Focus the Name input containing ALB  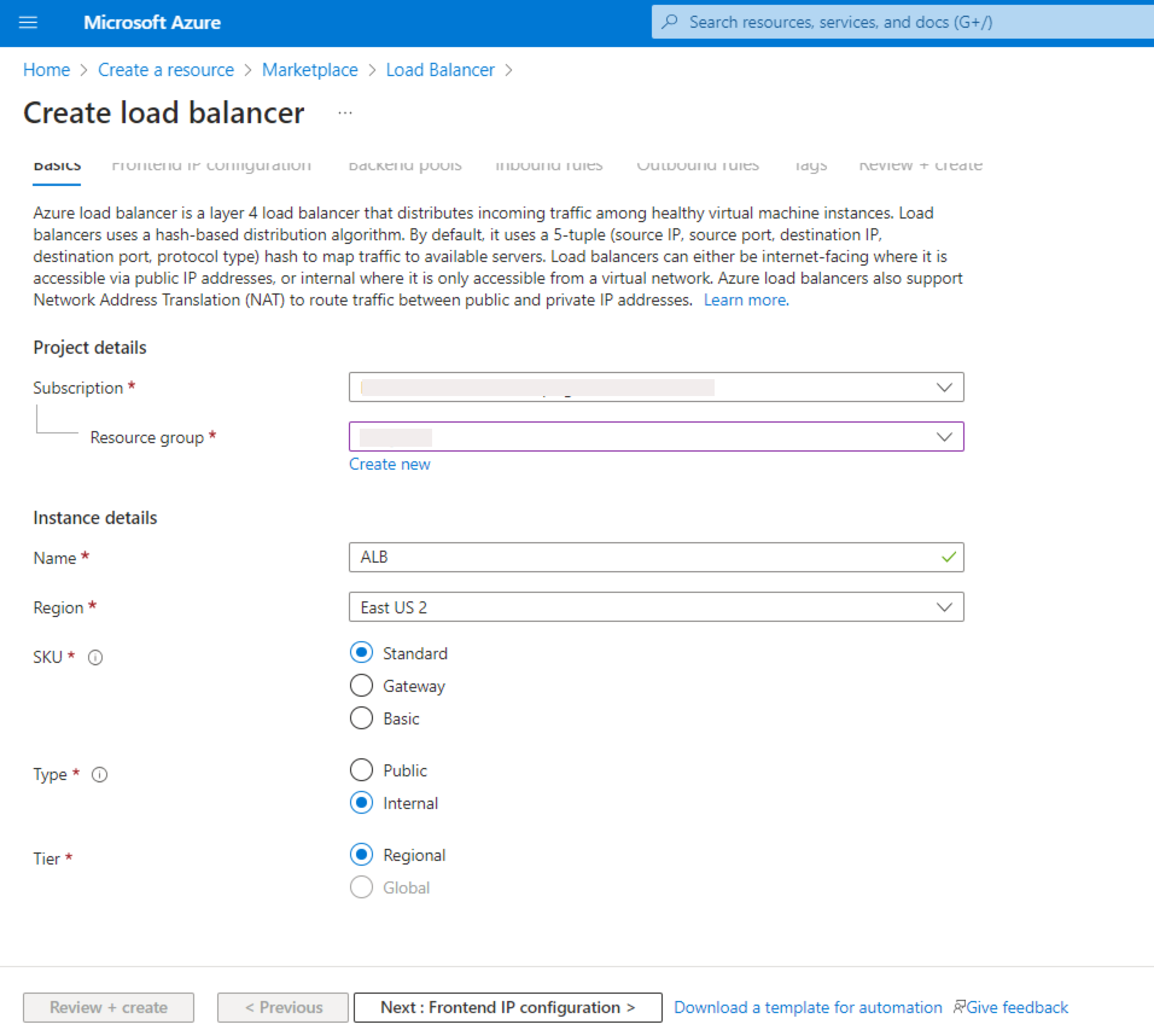656,557
